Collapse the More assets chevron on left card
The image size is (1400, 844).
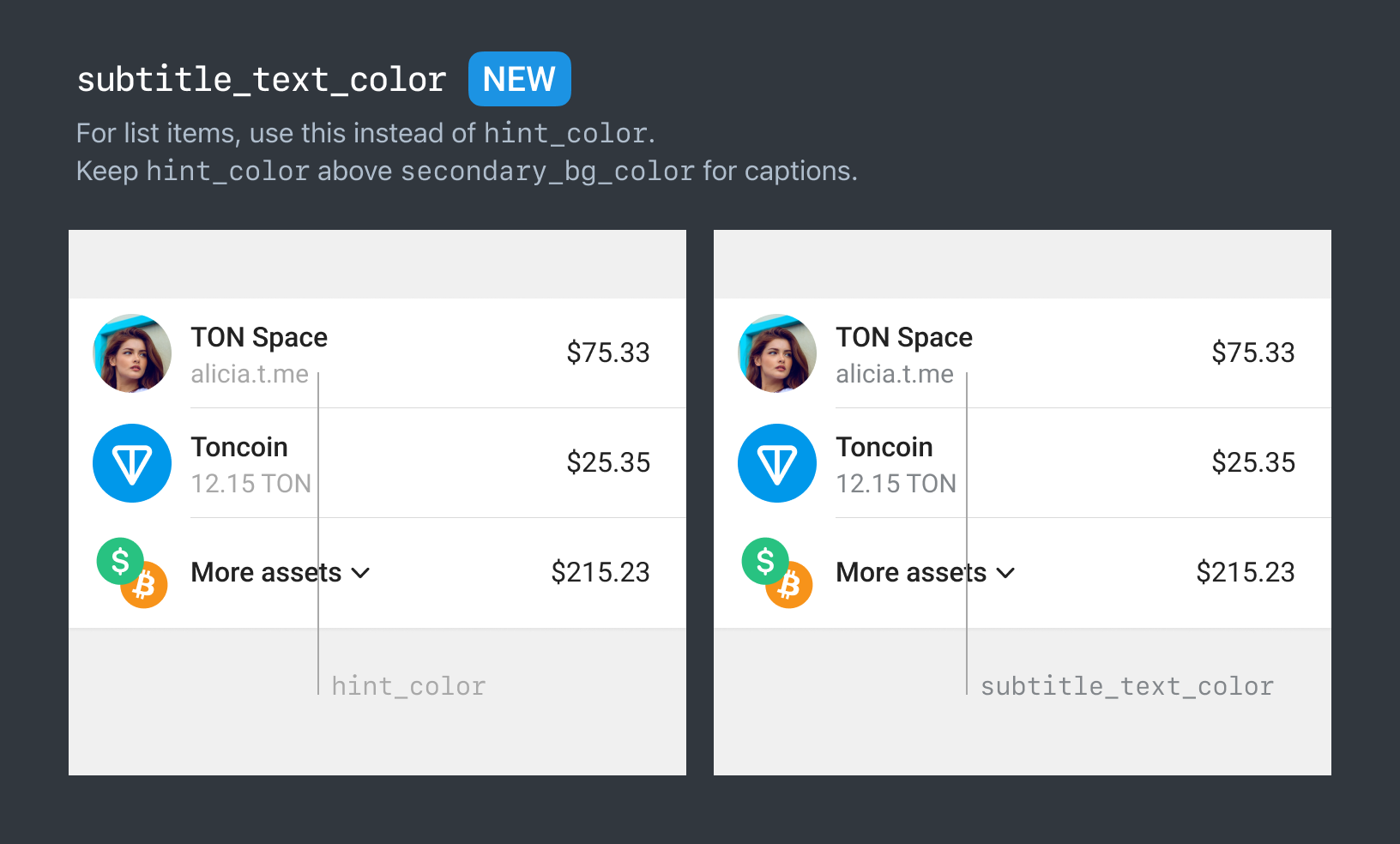(x=361, y=573)
